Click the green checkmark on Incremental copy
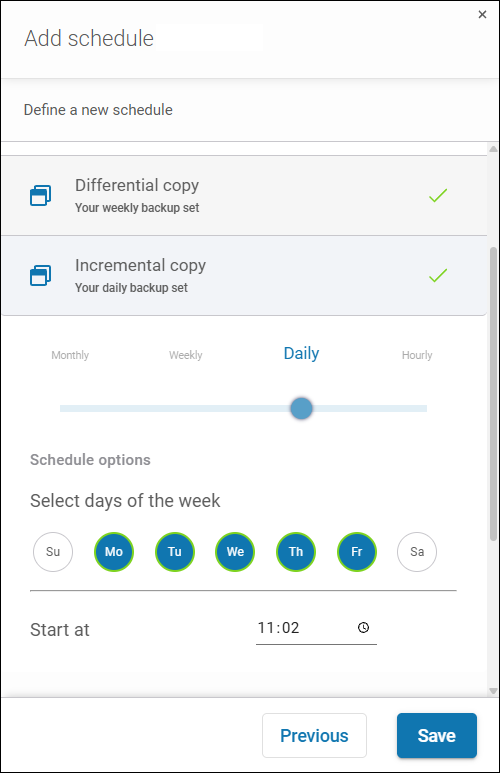The width and height of the screenshot is (500, 774). coord(438,275)
